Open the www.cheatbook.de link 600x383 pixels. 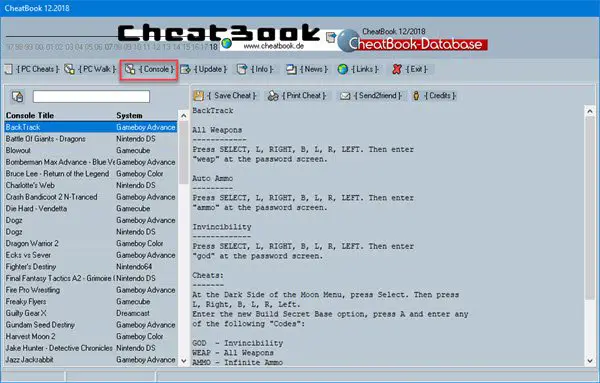tap(273, 46)
